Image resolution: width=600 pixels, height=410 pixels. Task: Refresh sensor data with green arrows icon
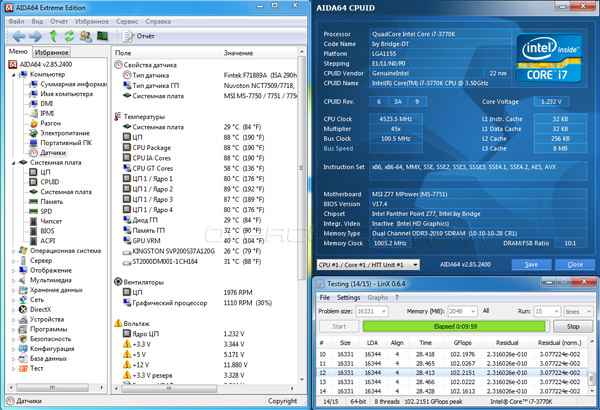click(69, 36)
